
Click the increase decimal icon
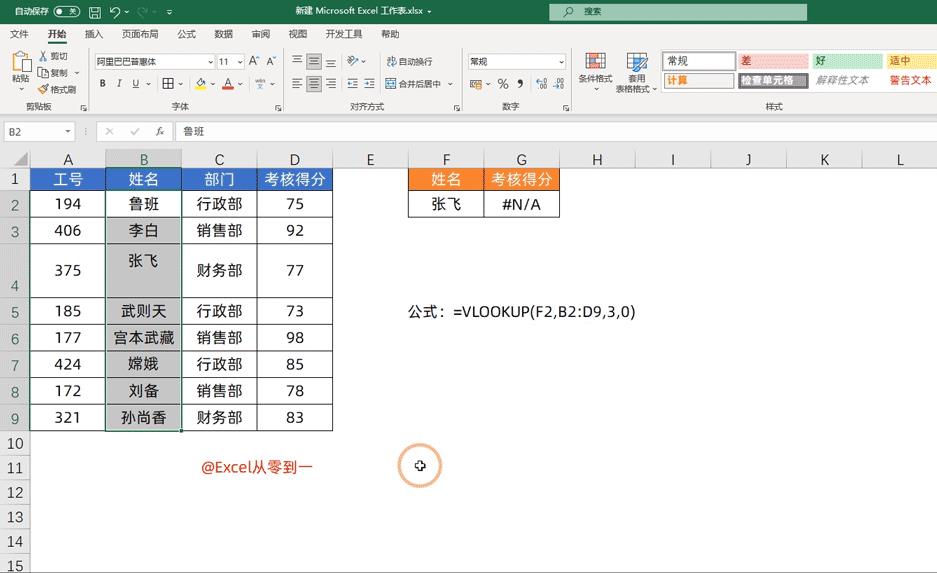[x=541, y=84]
